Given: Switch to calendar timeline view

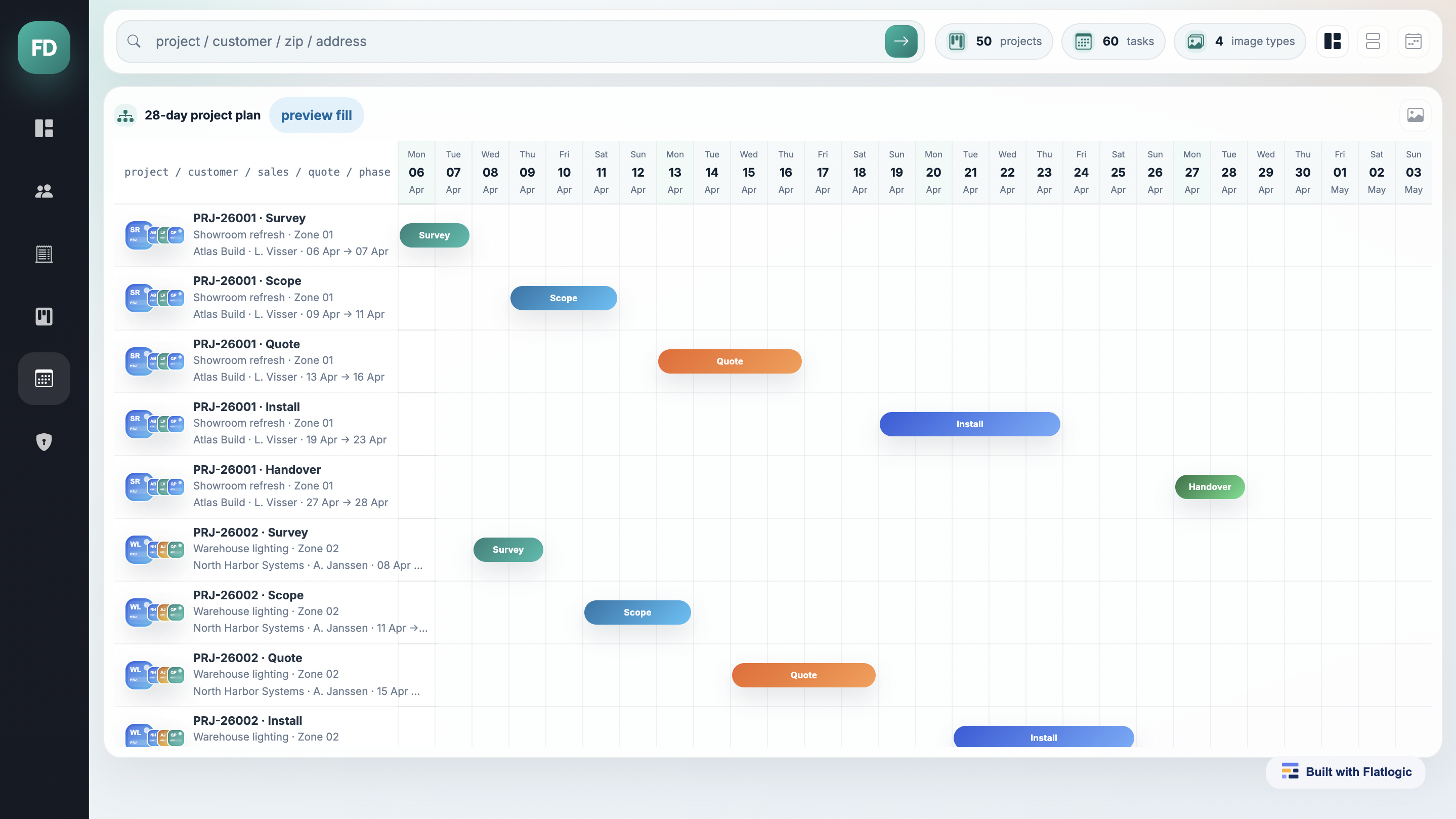Looking at the screenshot, I should tap(1414, 40).
